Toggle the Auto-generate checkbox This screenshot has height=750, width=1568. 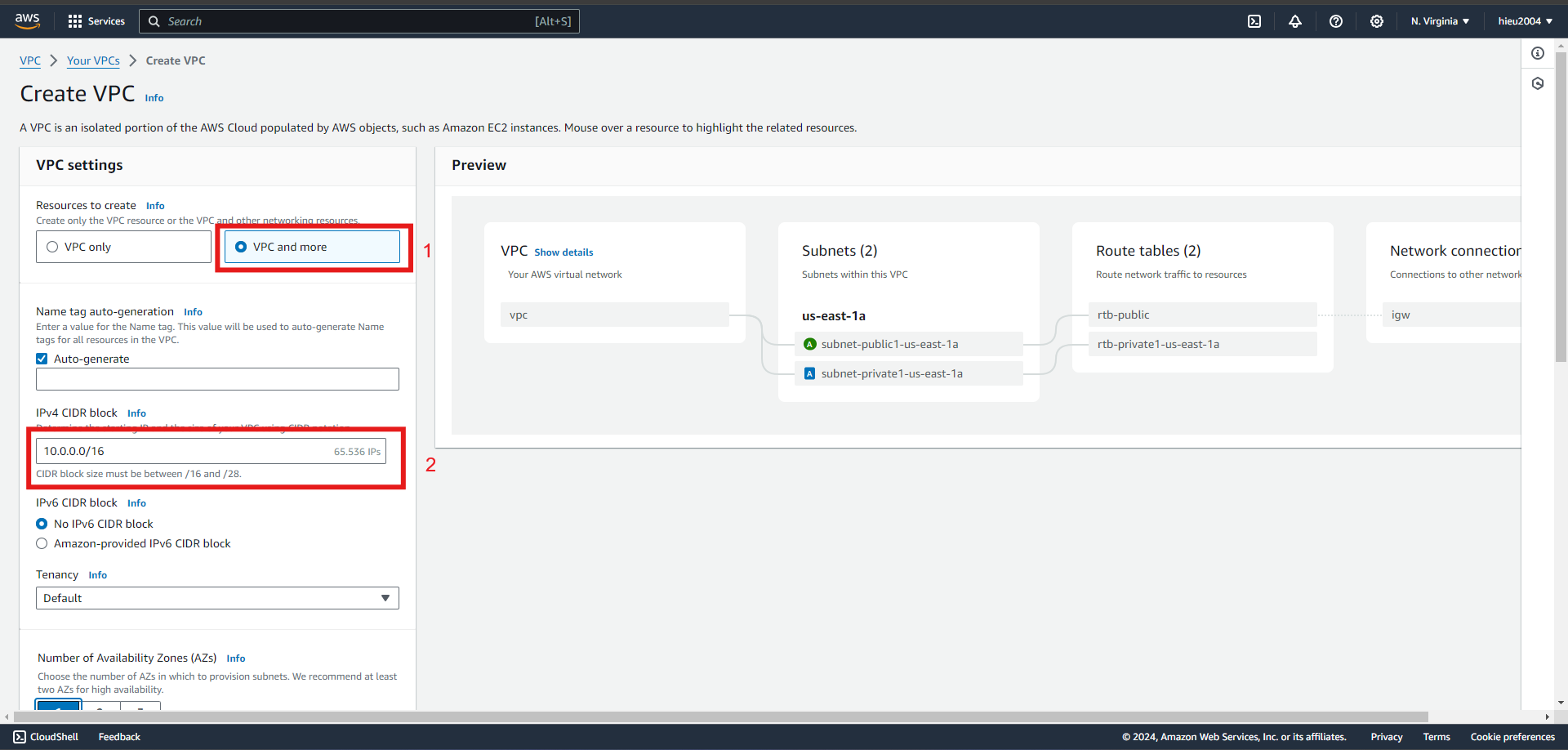click(42, 359)
